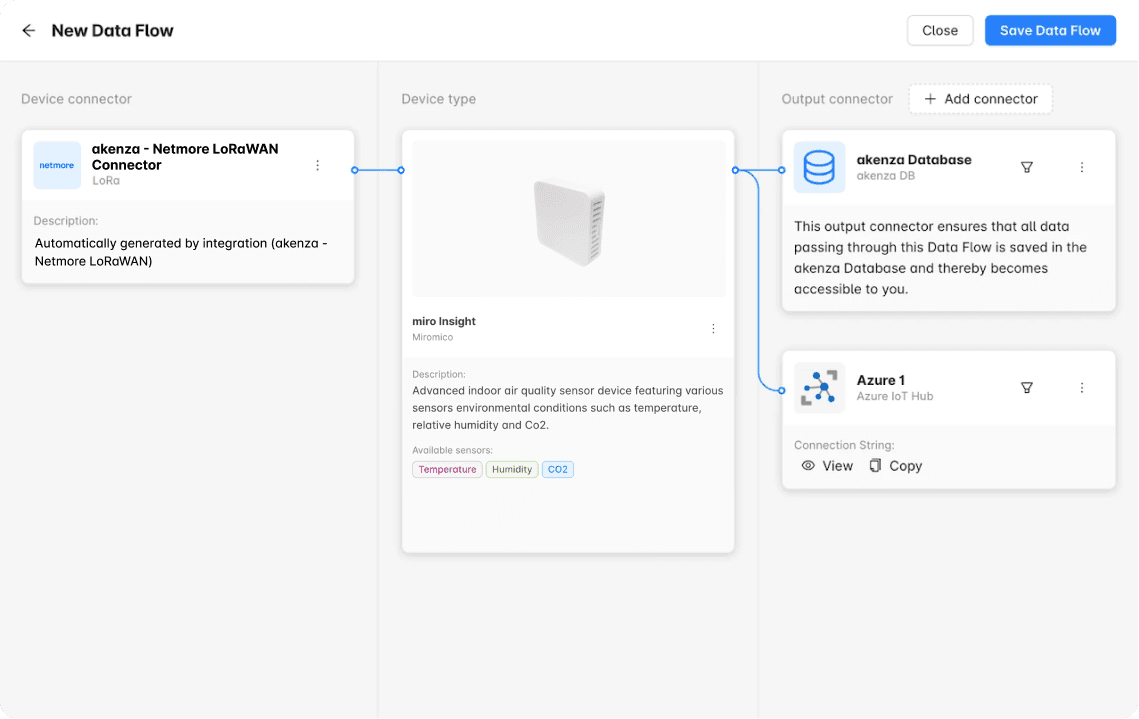Click the Device type column header
The image size is (1139, 719).
438,99
